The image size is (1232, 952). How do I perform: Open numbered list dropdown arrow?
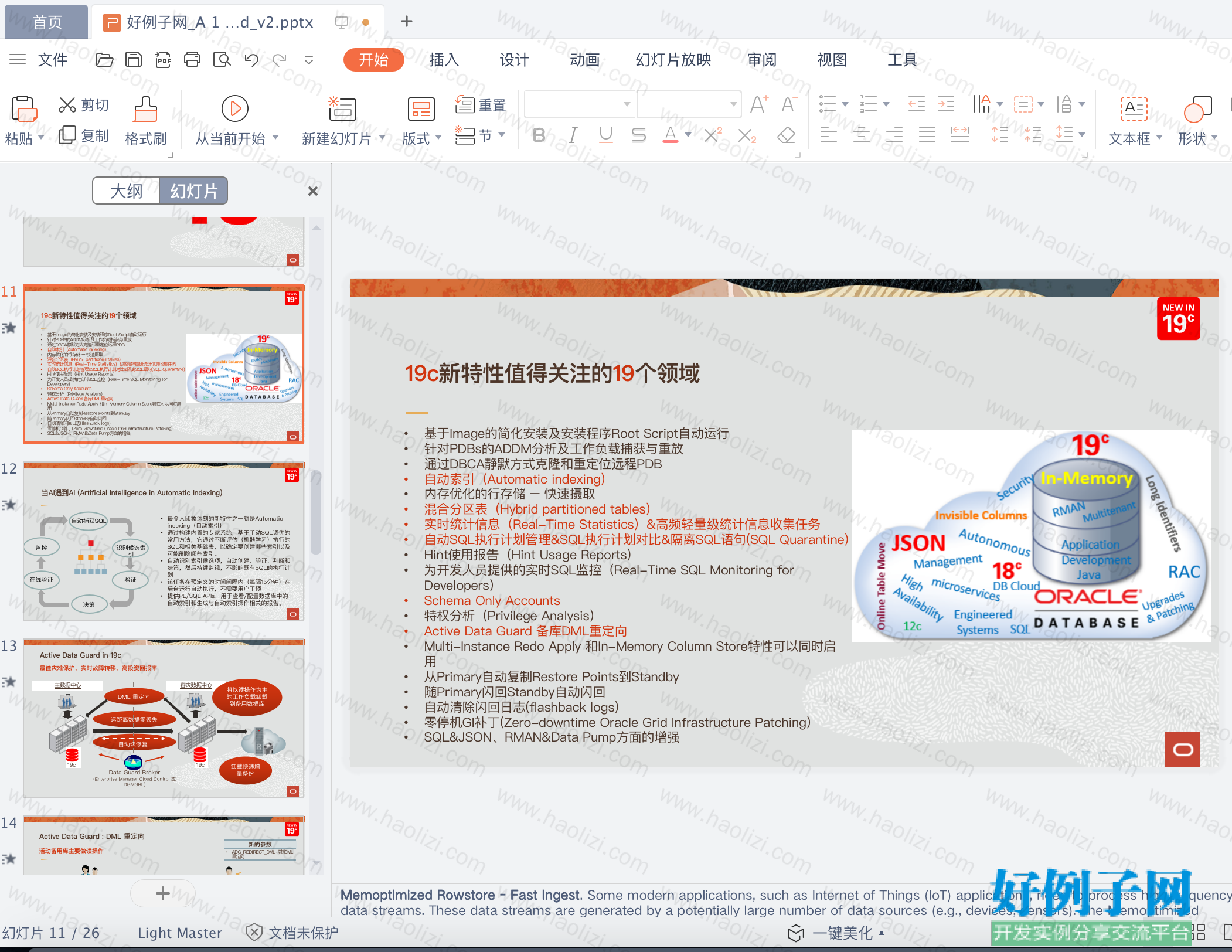point(886,104)
